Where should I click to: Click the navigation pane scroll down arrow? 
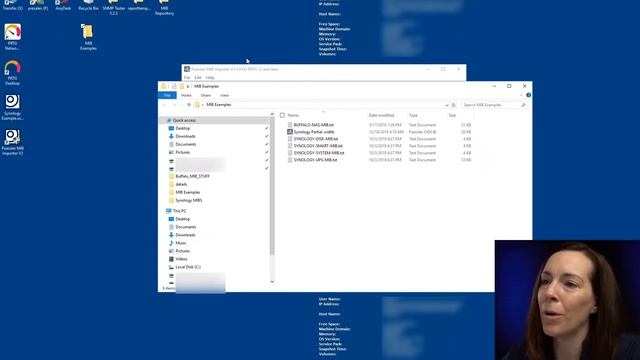[272, 282]
